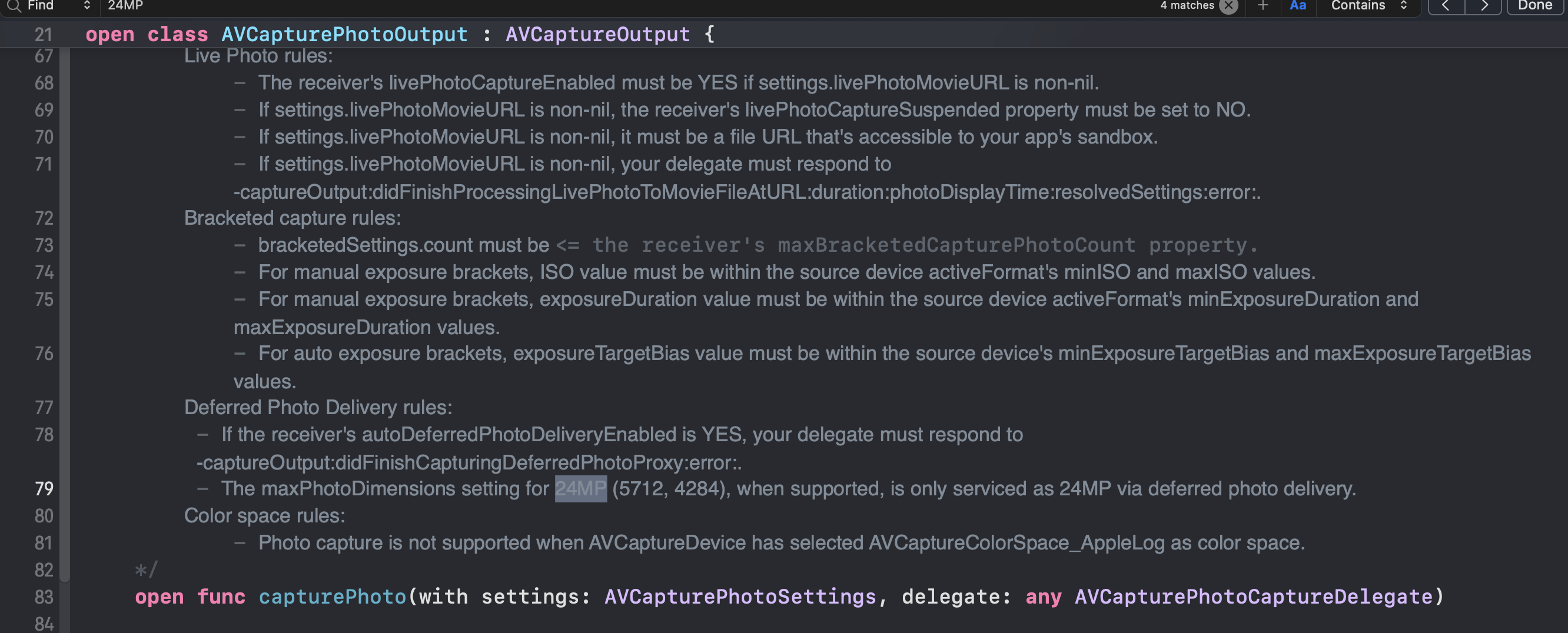Viewport: 1568px width, 633px height.
Task: Toggle the Aa match case option
Action: (x=1298, y=6)
